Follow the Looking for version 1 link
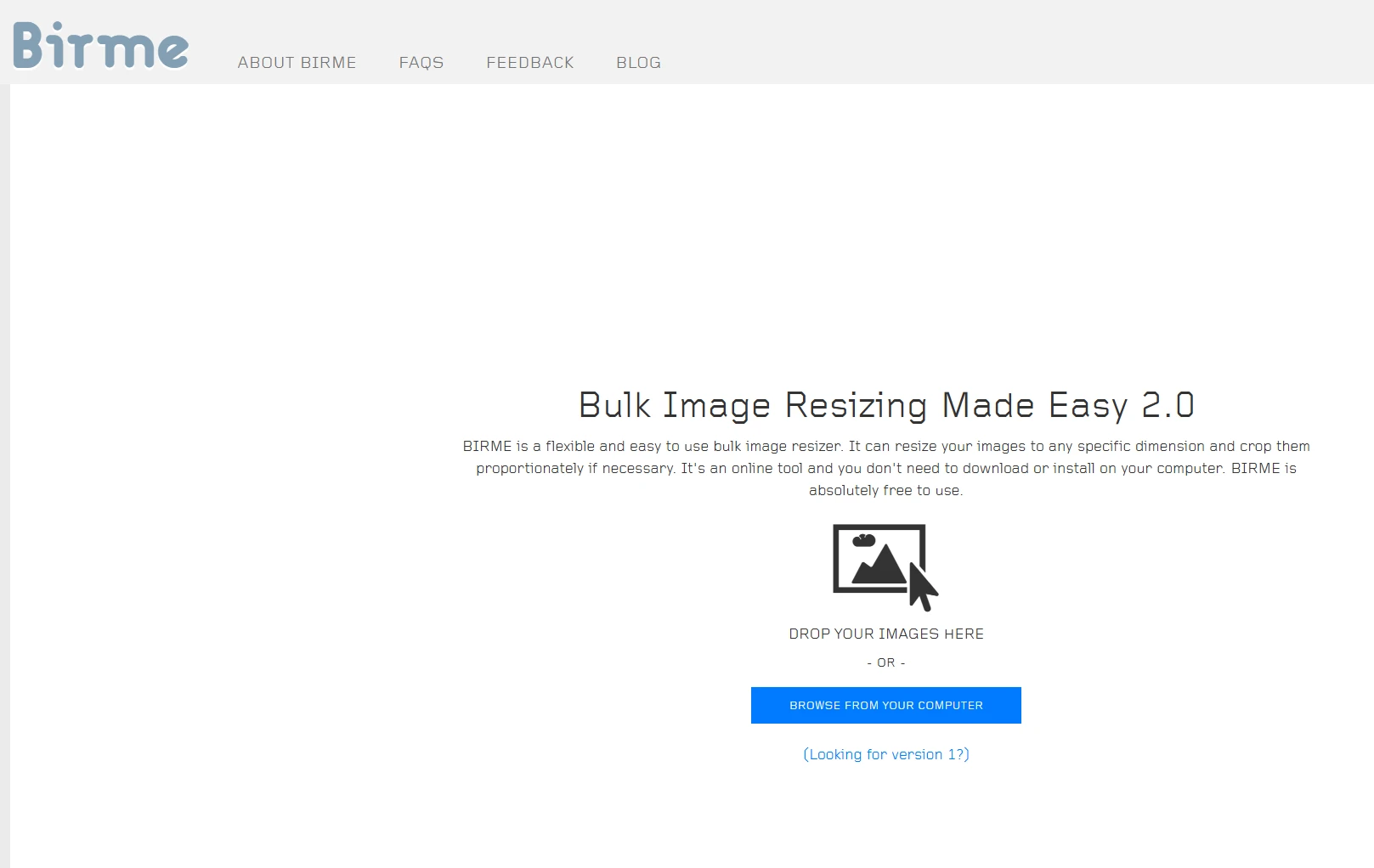The image size is (1374, 868). pos(886,754)
